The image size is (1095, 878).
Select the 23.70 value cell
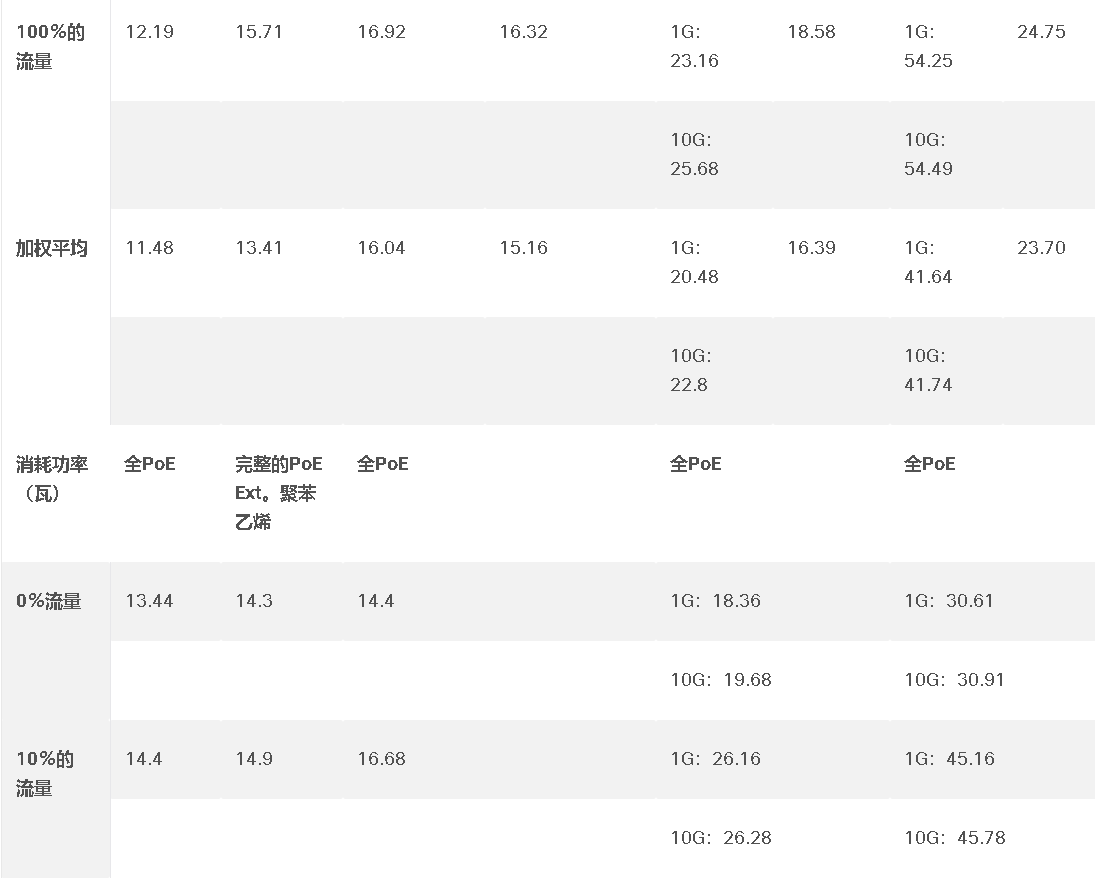click(1041, 248)
